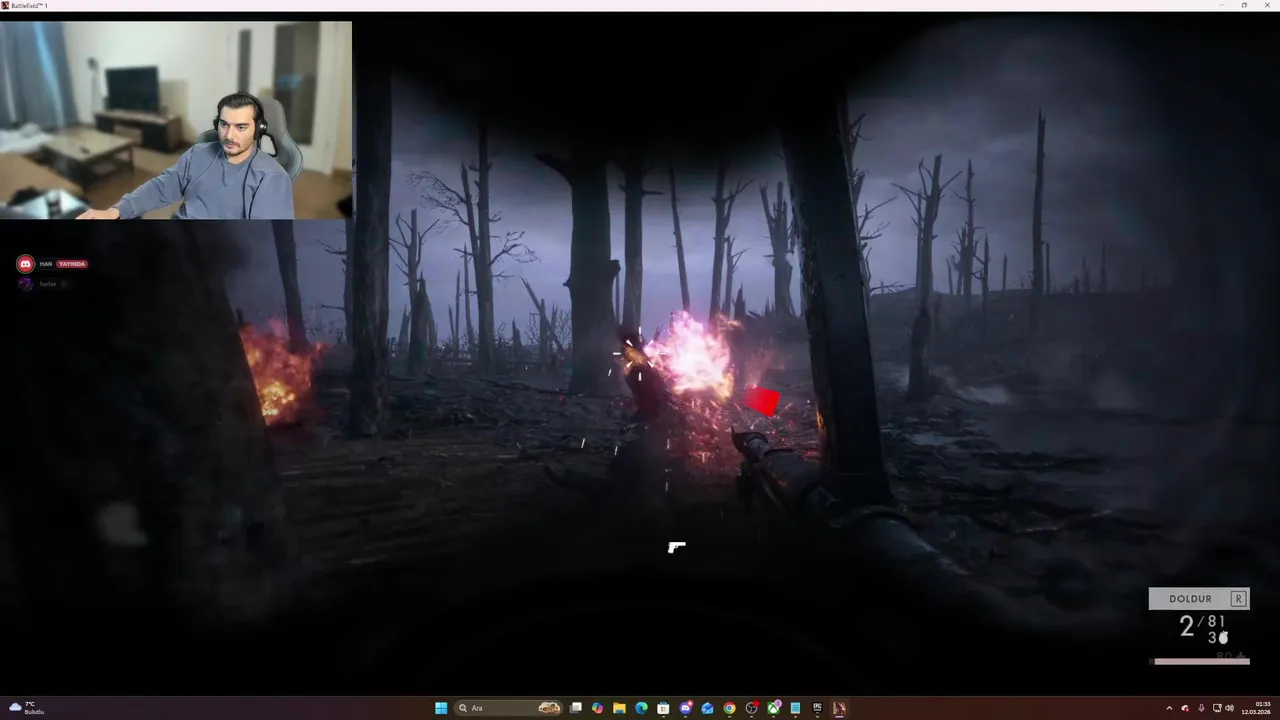Open the weather widget in the taskbar
The image size is (1280, 720).
pyautogui.click(x=27, y=708)
